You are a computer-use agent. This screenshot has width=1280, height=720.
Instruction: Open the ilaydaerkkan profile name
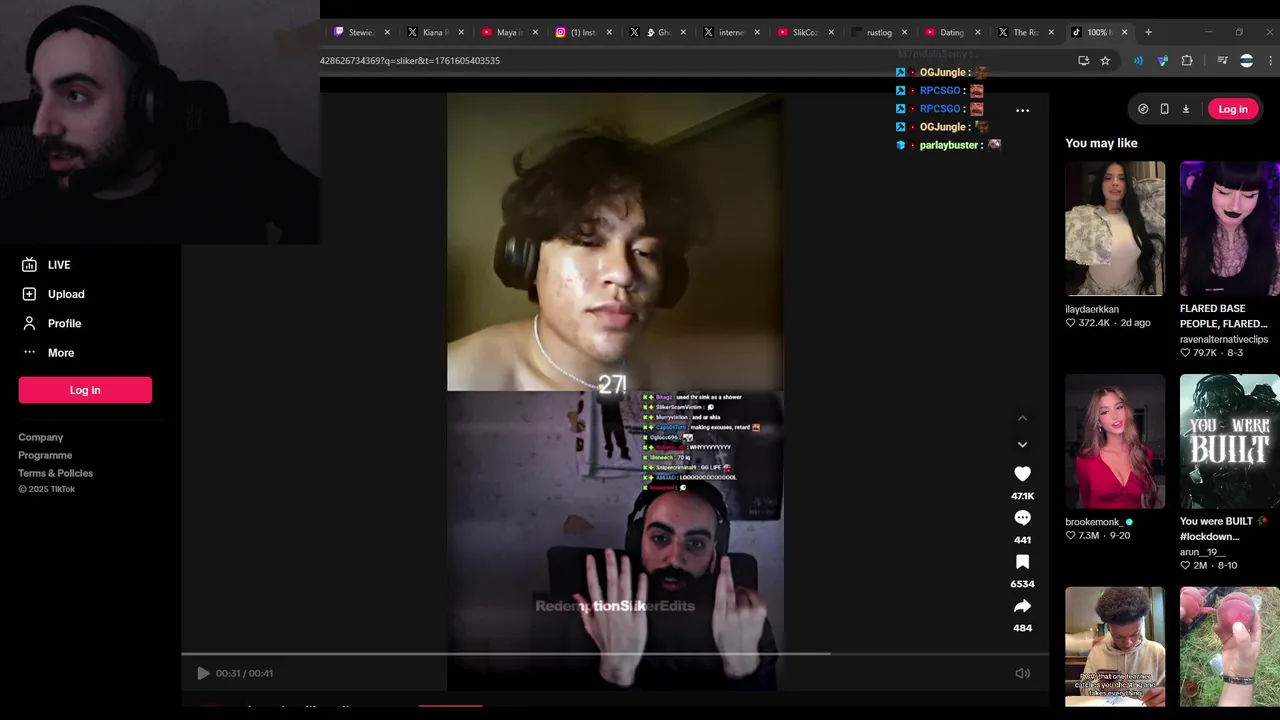pos(1092,309)
